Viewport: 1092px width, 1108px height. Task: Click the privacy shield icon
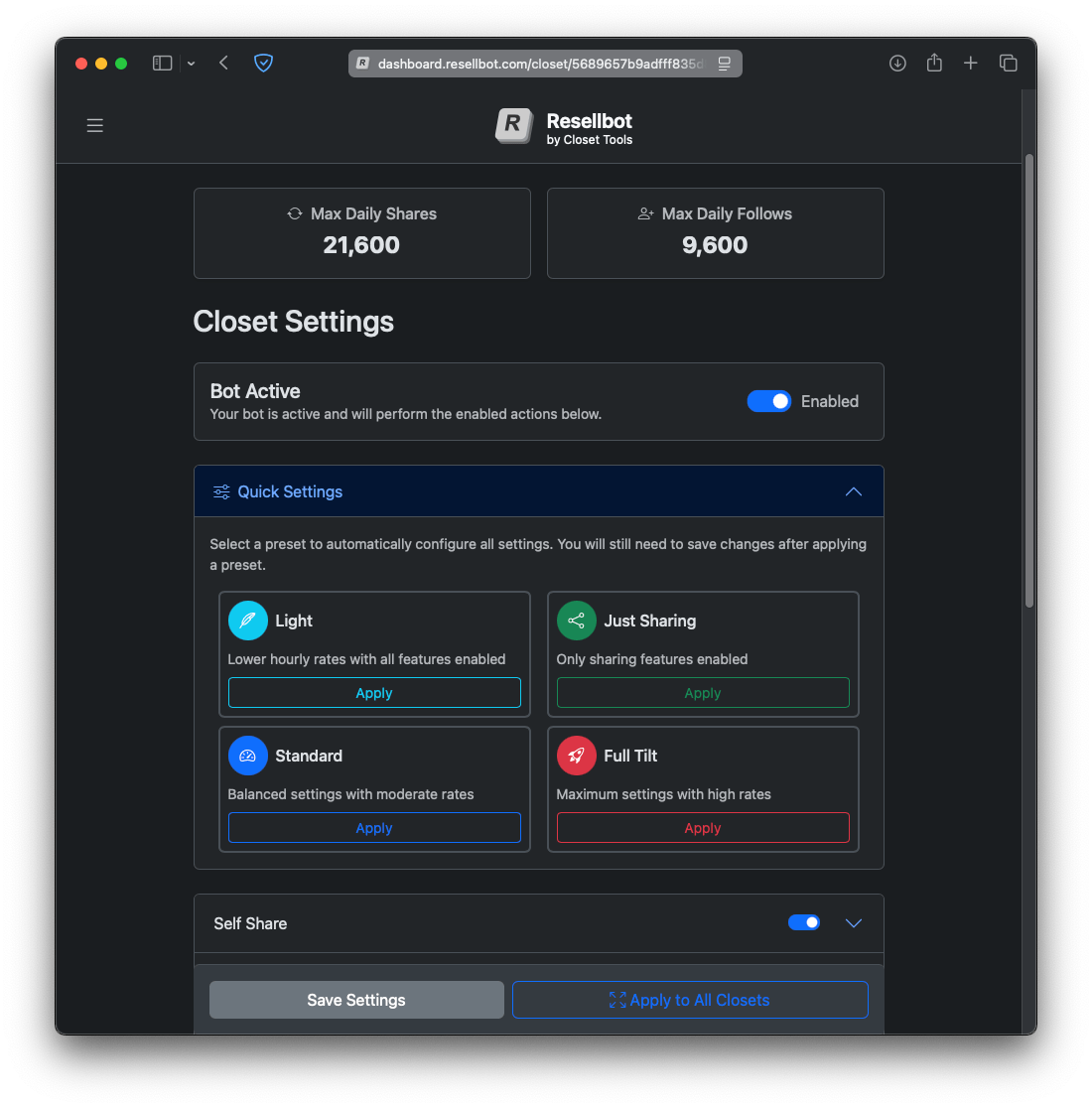point(263,64)
